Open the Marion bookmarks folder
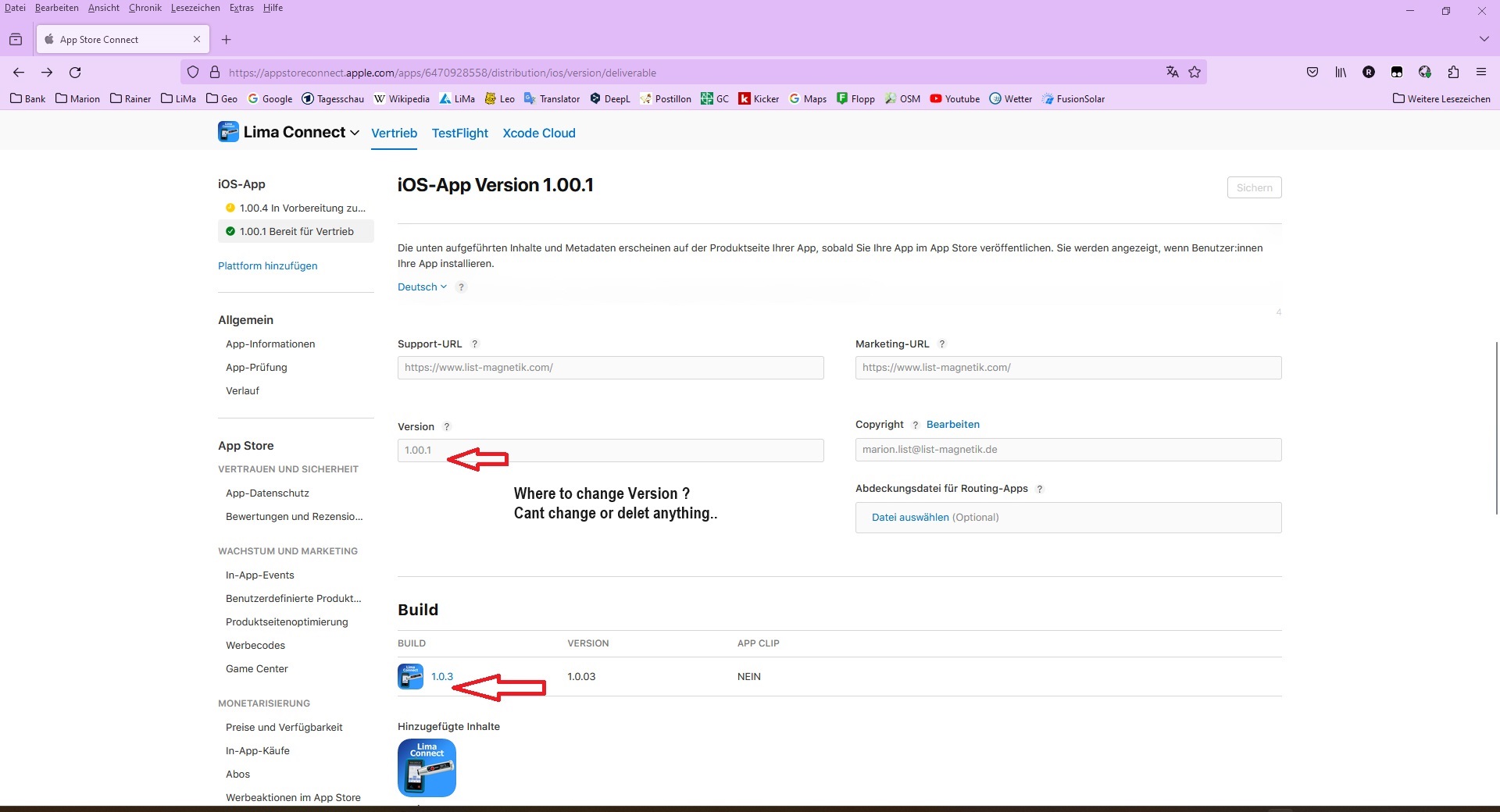 [77, 99]
